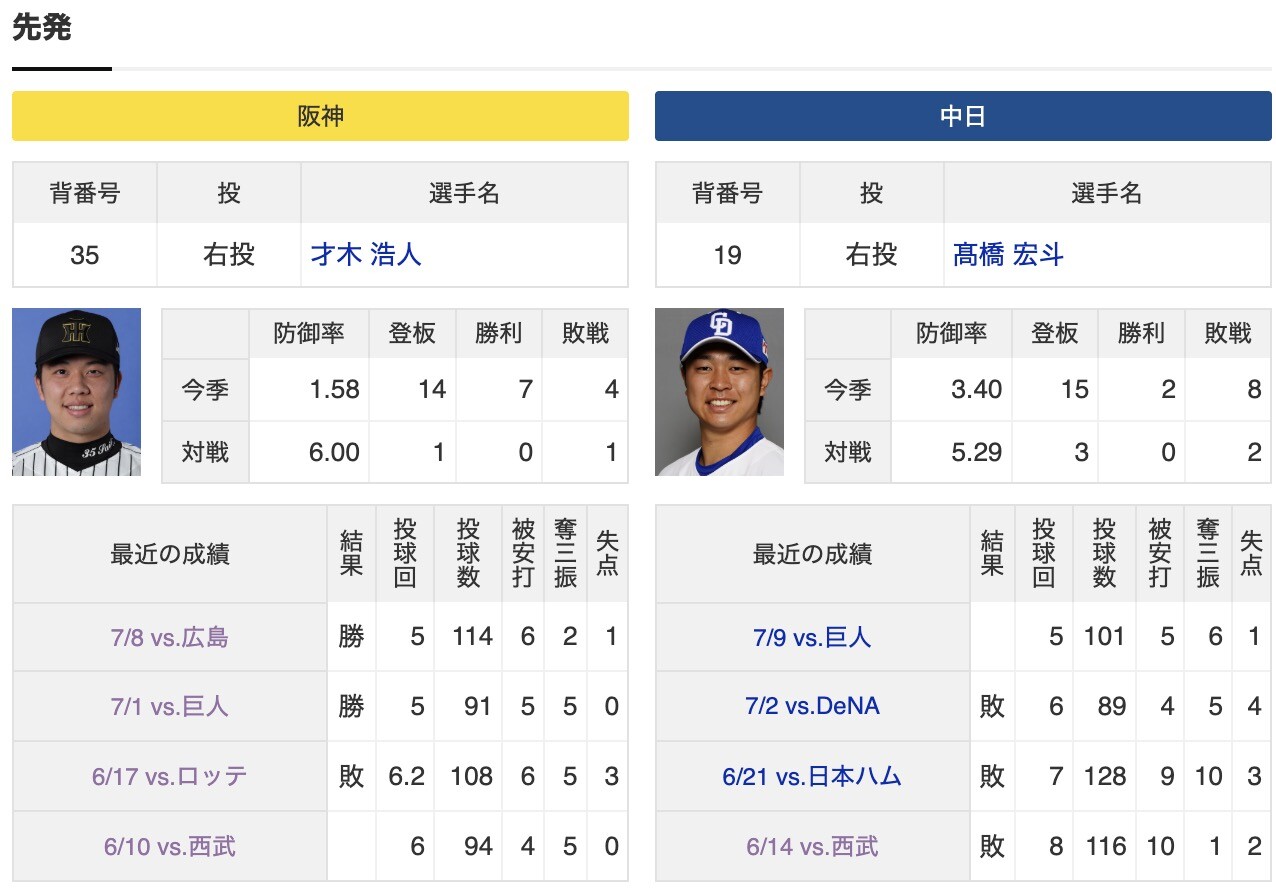This screenshot has width=1276, height=892.
Task: Select the yellow 阪神 team header
Action: point(320,116)
